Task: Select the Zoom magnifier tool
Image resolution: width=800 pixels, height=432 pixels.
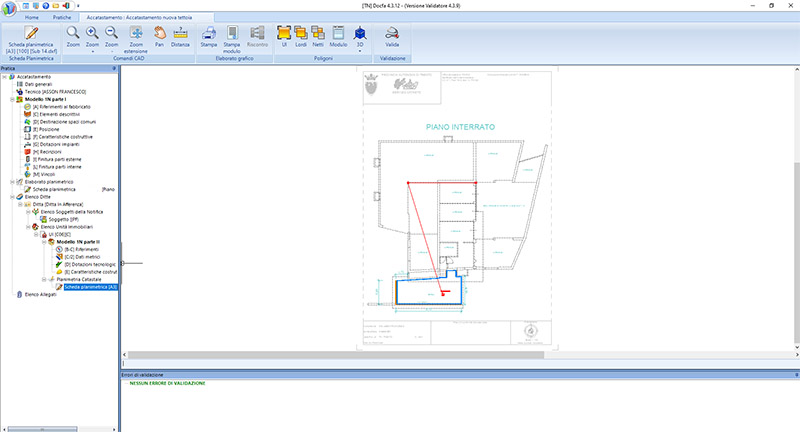Action: (73, 36)
